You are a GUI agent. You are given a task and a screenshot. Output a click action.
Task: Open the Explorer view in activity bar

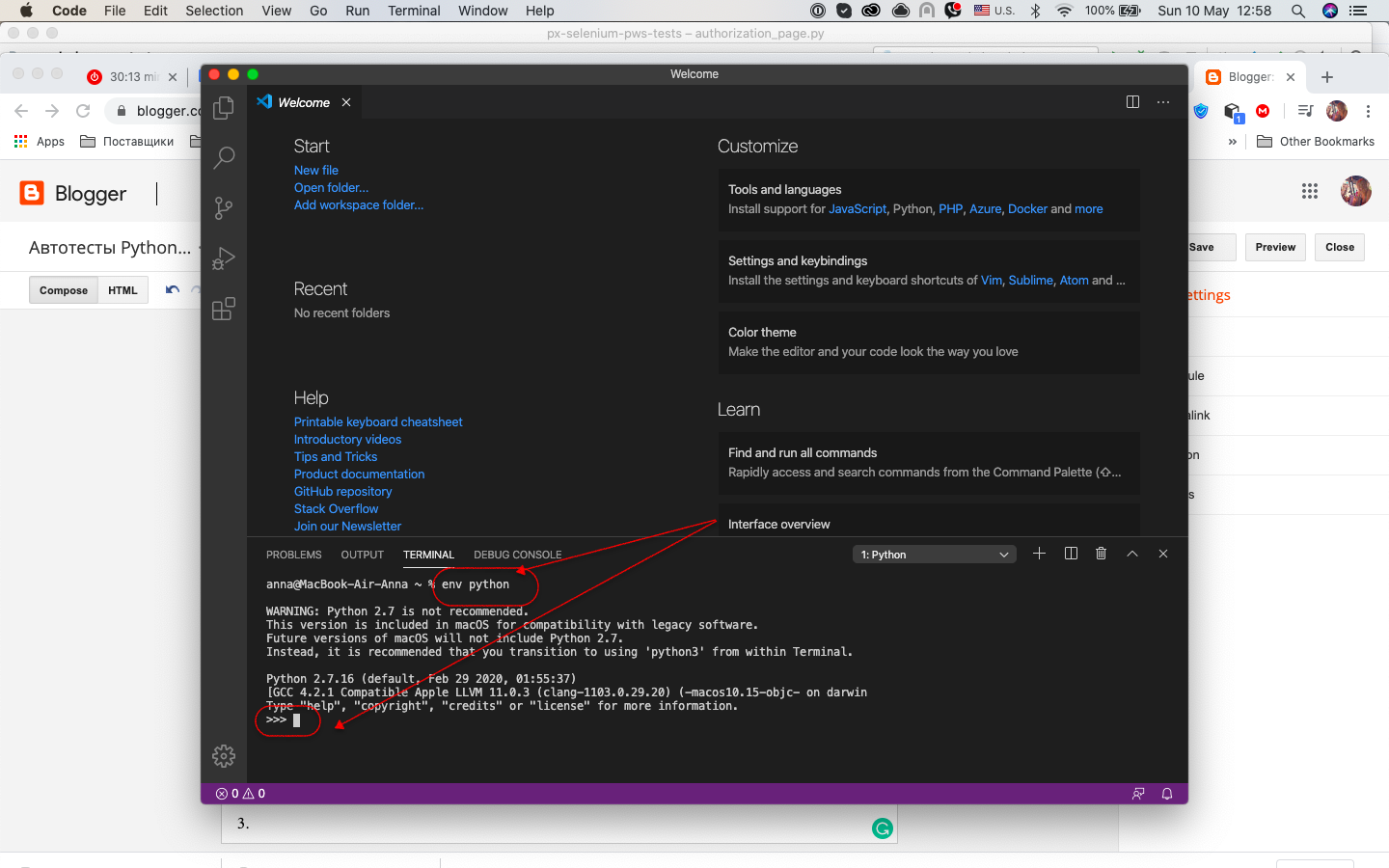224,108
